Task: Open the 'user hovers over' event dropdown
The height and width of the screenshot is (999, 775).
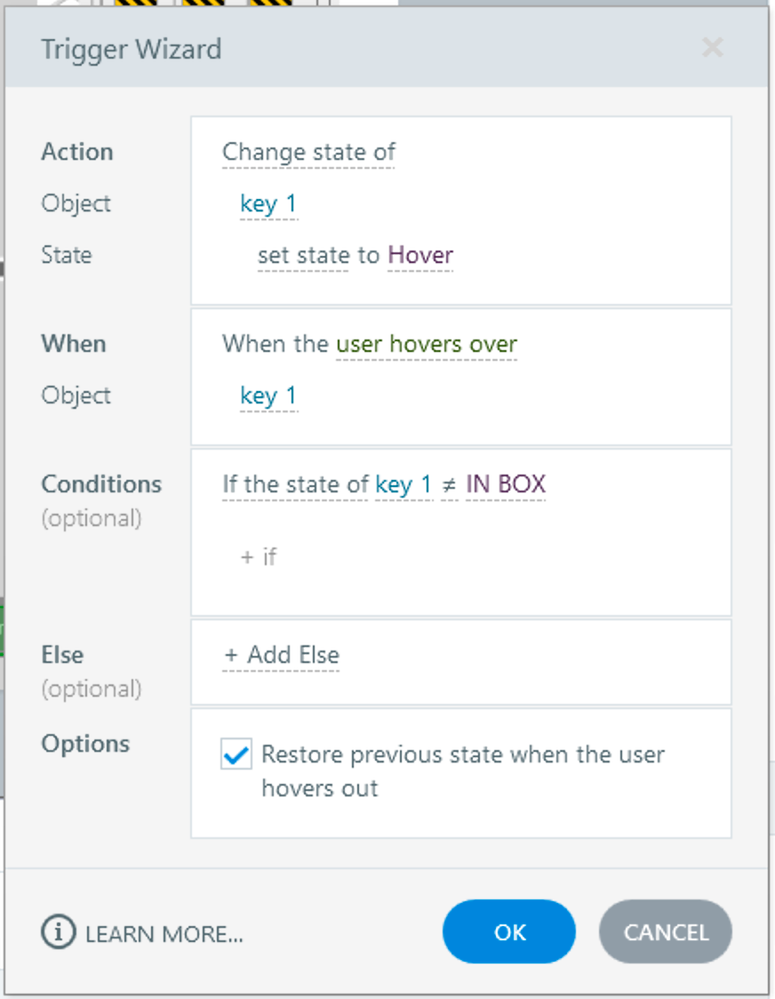Action: (x=426, y=345)
